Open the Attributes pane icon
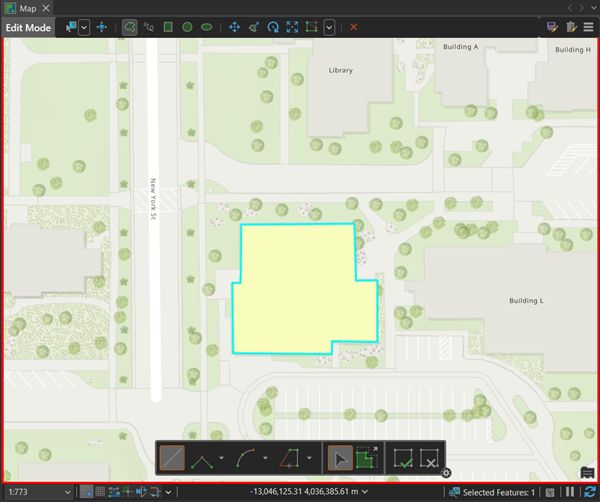The image size is (600, 502). coord(552,27)
